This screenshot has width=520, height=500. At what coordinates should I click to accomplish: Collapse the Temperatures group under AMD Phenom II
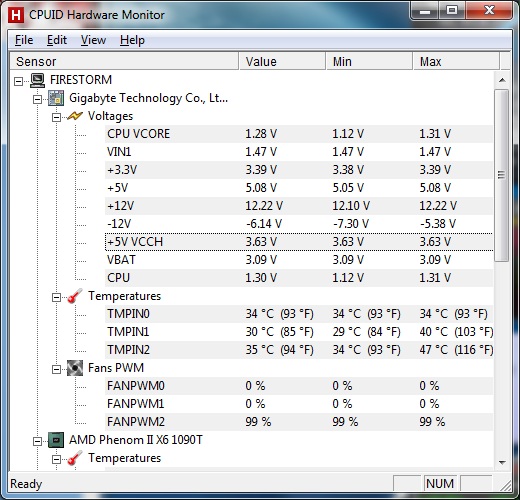click(56, 459)
